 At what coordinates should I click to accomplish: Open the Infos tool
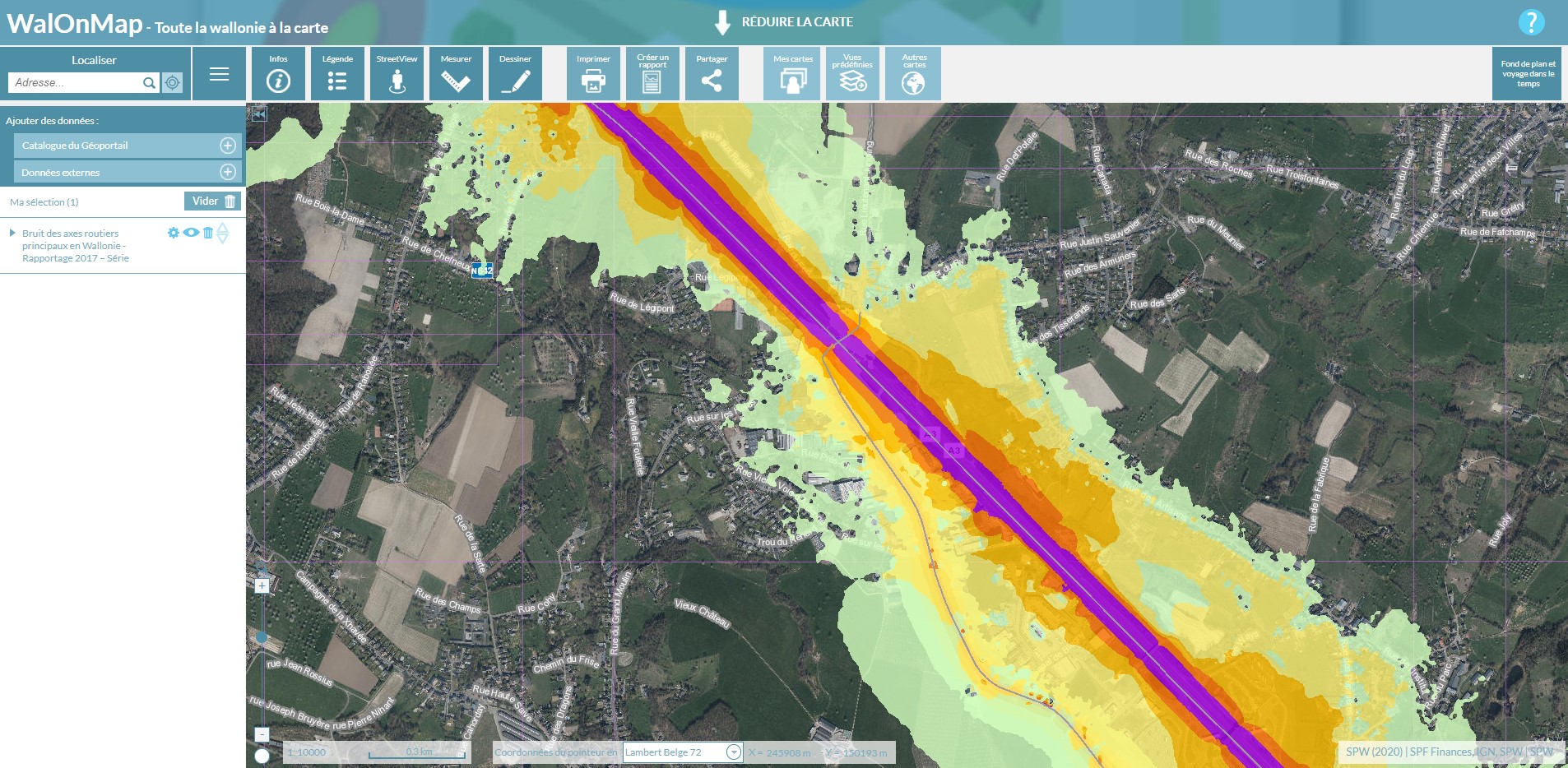point(278,74)
